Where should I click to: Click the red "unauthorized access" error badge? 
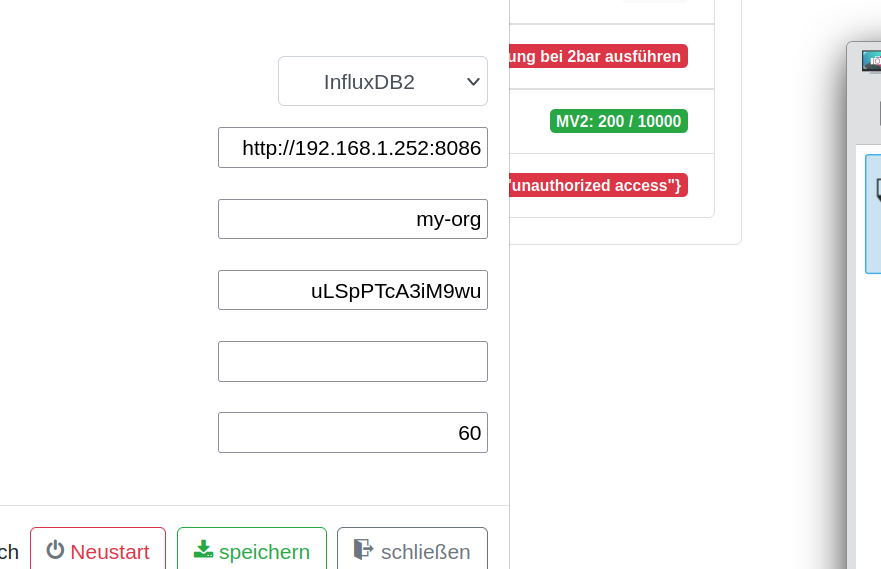[x=598, y=185]
